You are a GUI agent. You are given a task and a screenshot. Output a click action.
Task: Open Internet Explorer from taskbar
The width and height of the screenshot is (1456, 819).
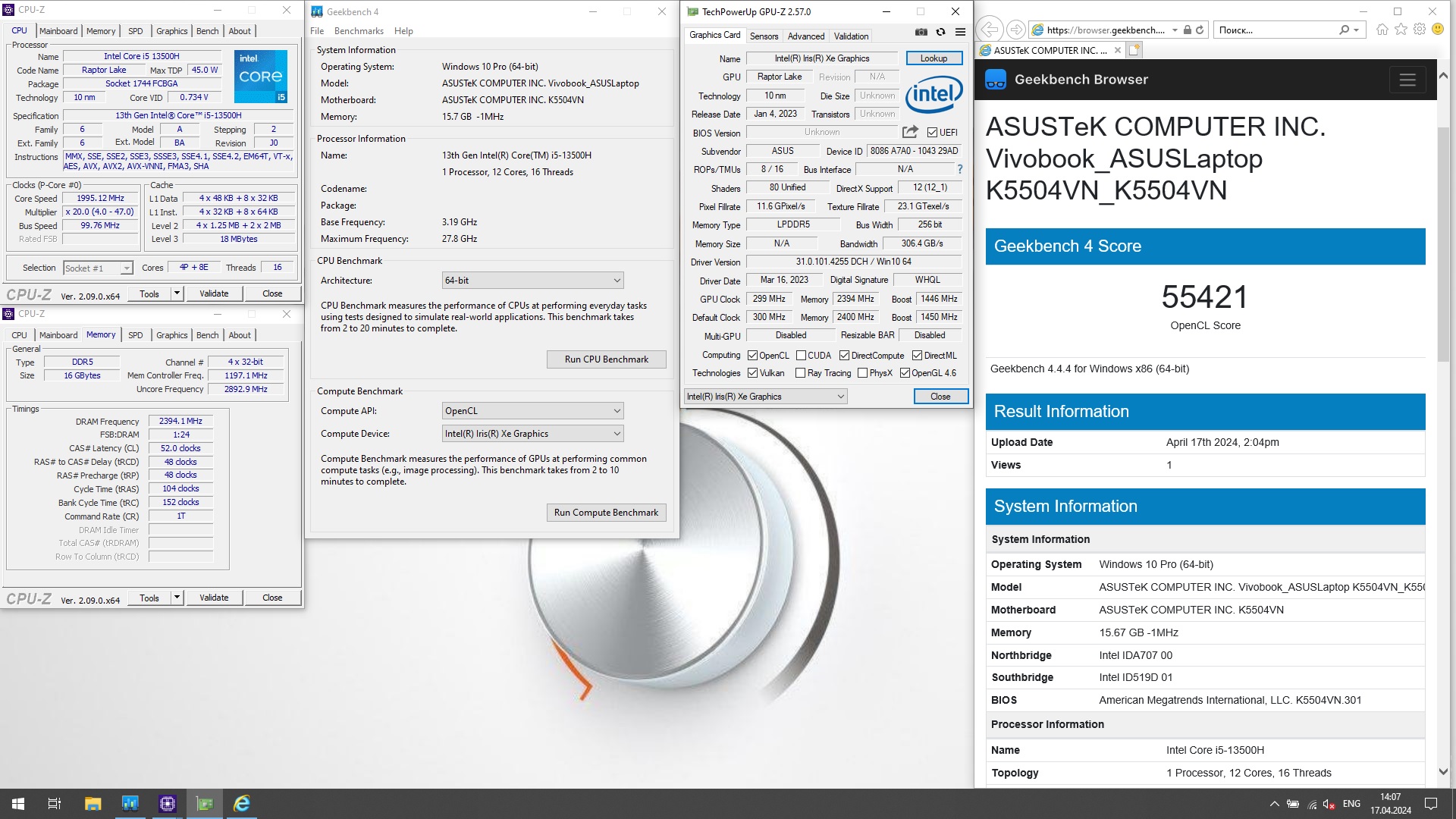tap(242, 804)
